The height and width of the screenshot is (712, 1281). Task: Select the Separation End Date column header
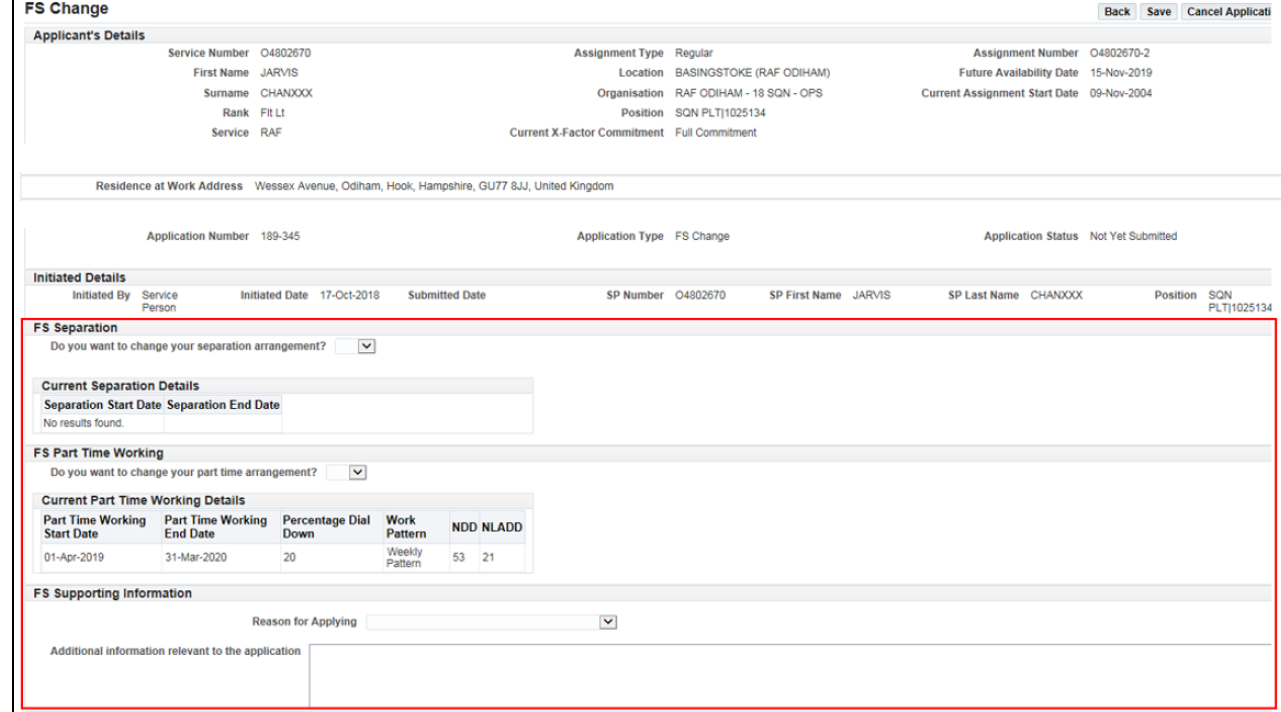[223, 405]
